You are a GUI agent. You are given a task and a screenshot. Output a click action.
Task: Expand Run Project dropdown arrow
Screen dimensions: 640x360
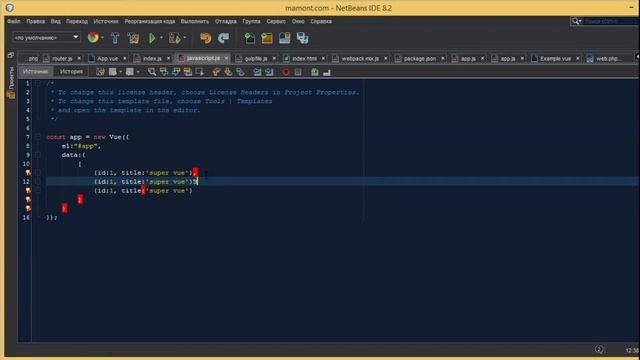[161, 38]
